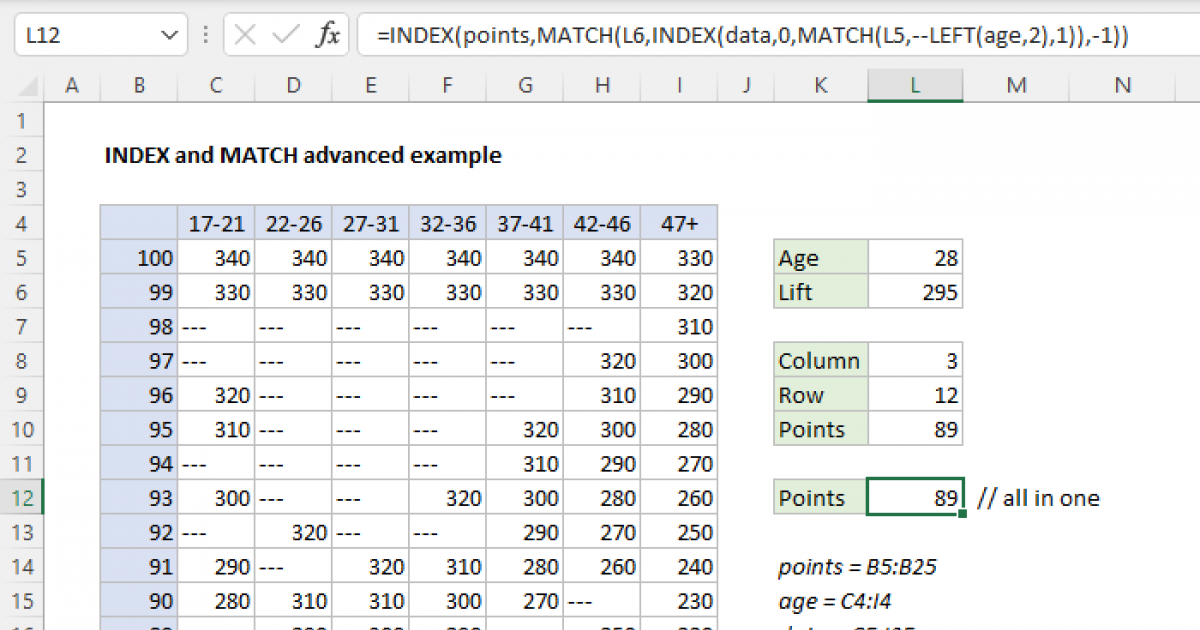Click the row 1 header
Viewport: 1200px width, 630px height.
click(22, 120)
